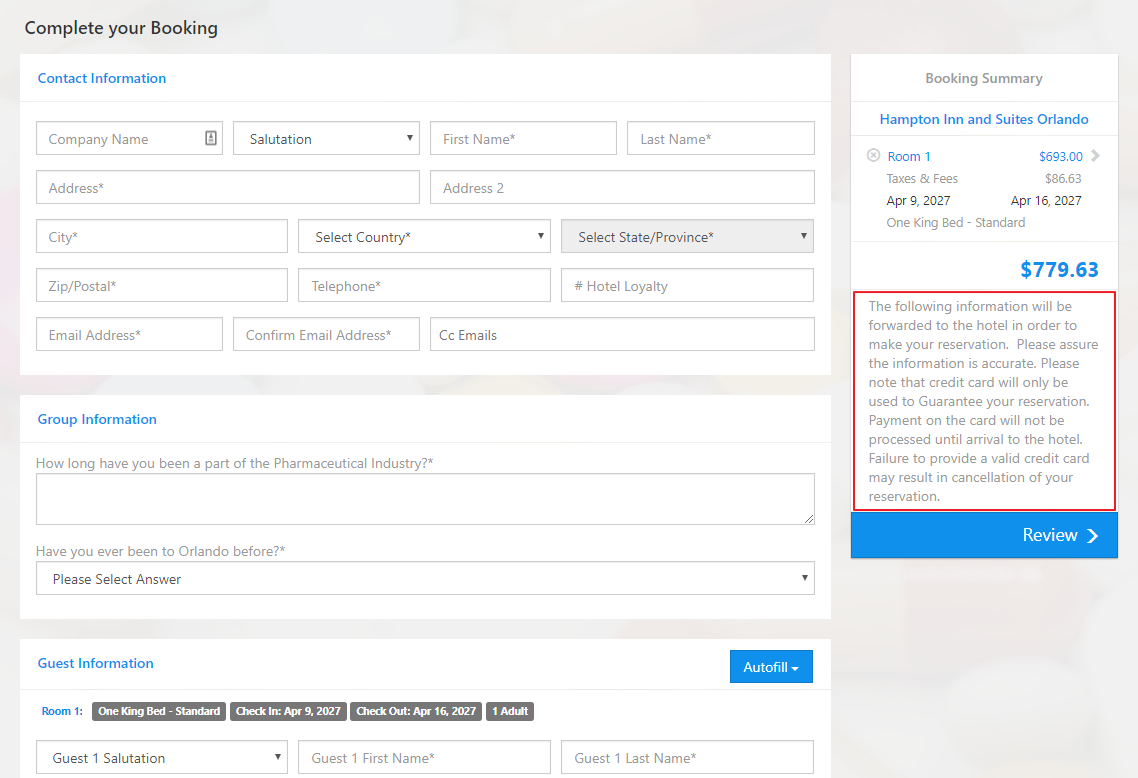Focus the Company Name field

pyautogui.click(x=129, y=138)
